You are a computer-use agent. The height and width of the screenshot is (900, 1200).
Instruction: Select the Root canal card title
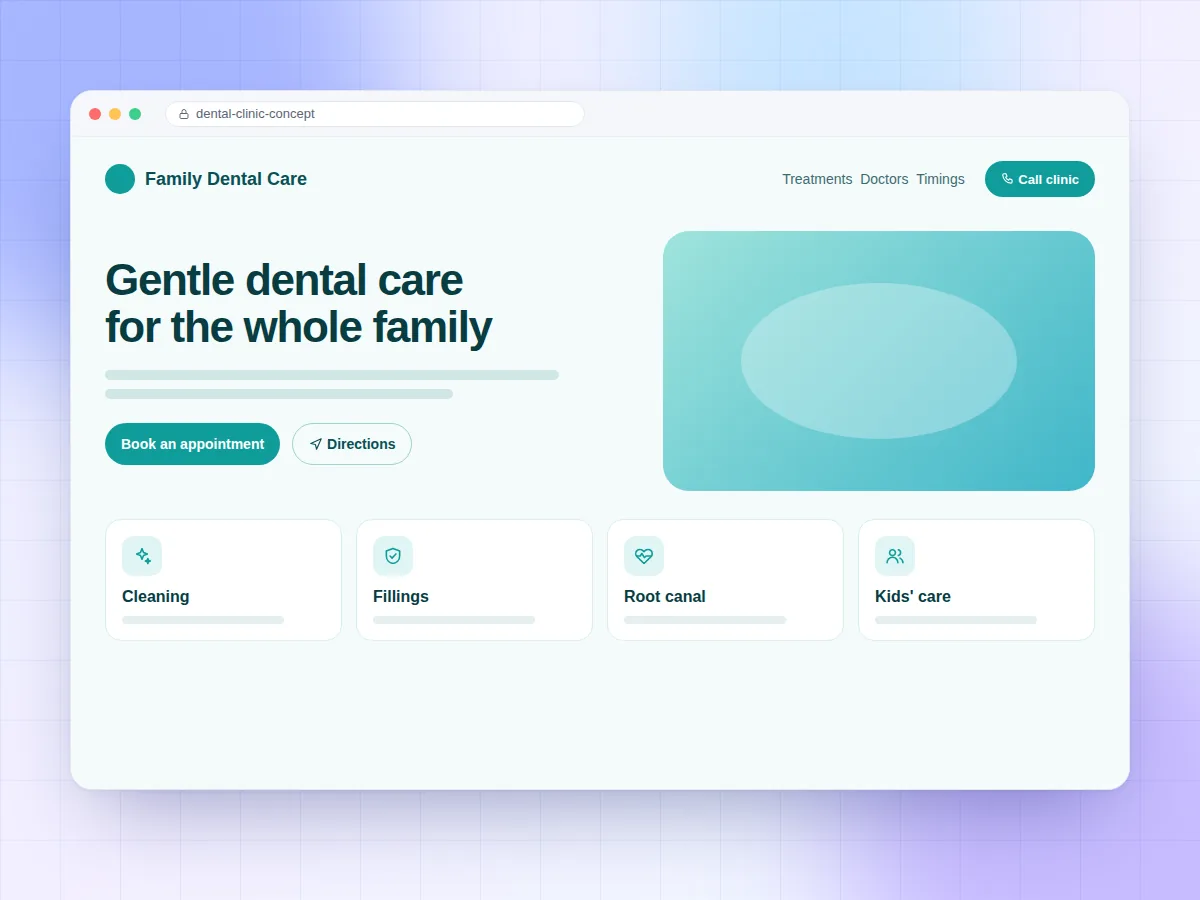665,596
